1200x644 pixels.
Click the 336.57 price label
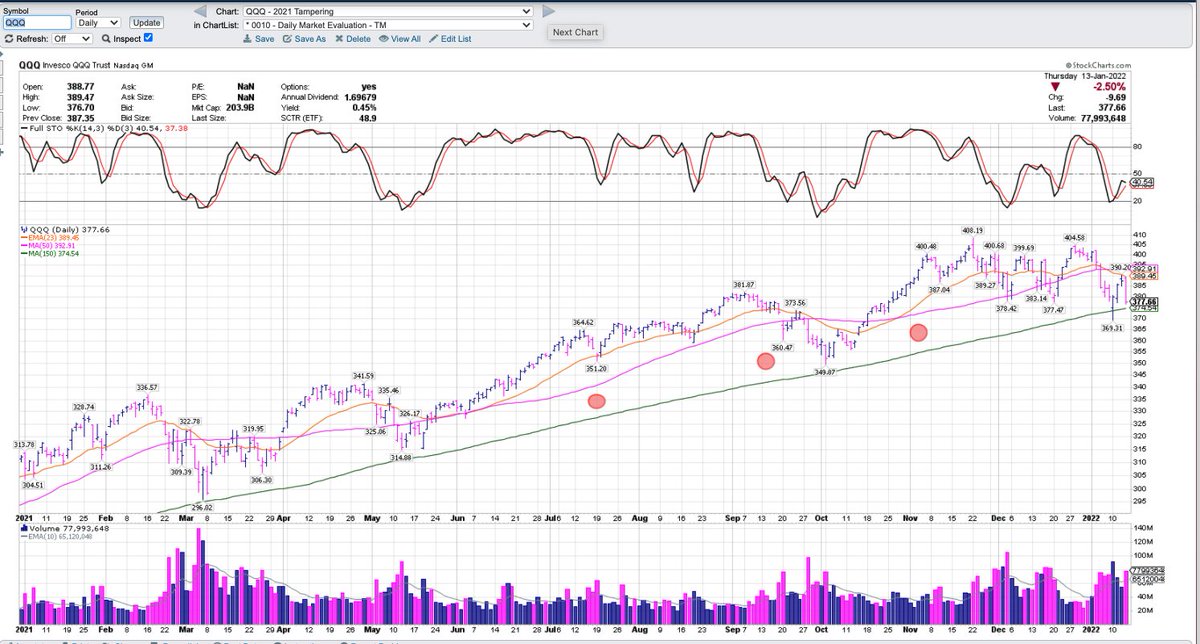coord(148,387)
